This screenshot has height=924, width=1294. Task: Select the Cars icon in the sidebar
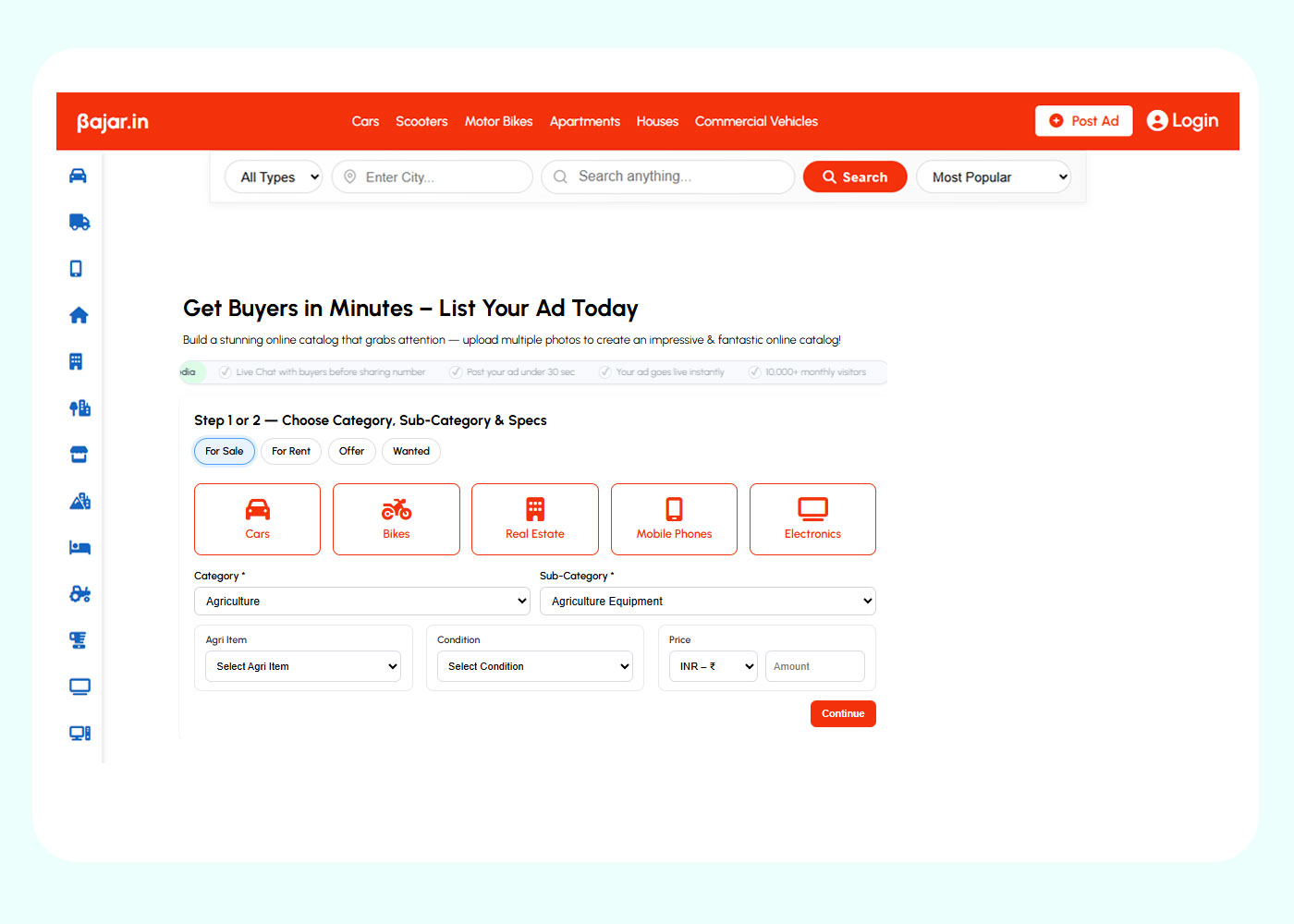tap(79, 176)
